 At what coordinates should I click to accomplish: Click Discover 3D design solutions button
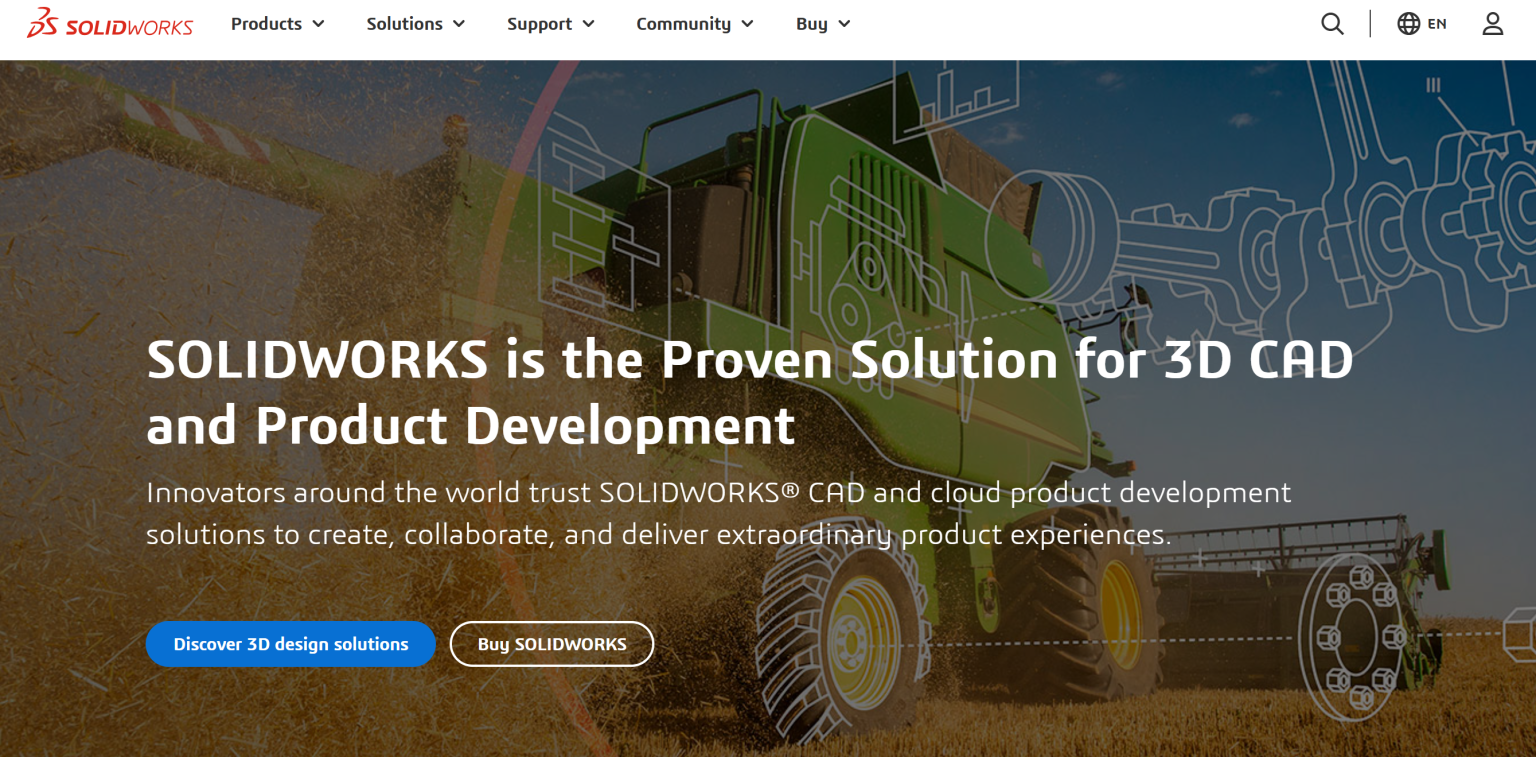click(291, 644)
